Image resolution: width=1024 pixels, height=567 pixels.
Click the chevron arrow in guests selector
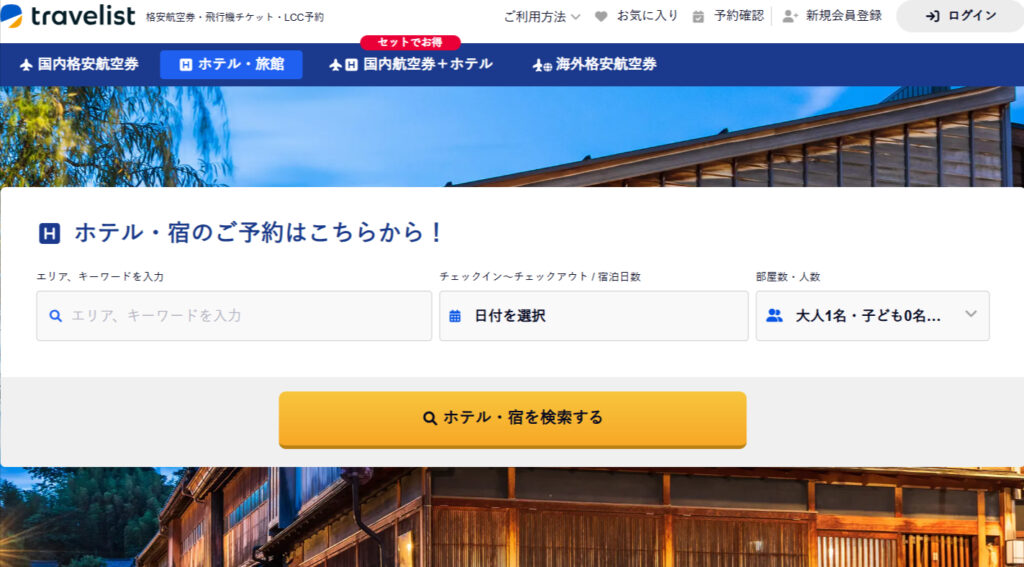pos(971,314)
